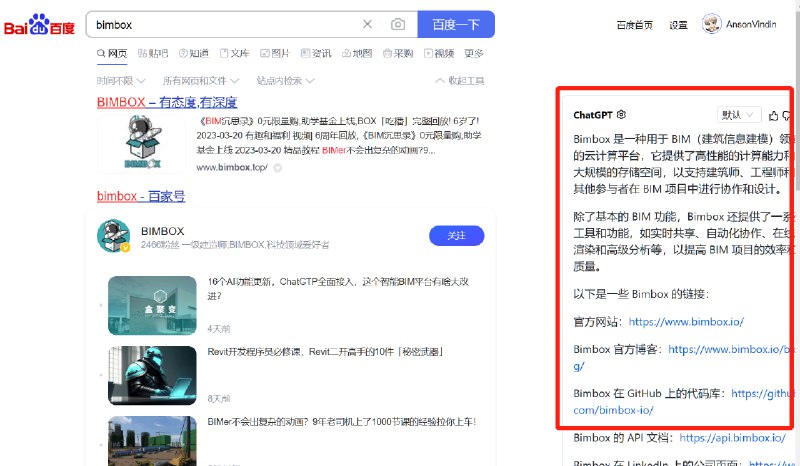Open the 文库 tab
This screenshot has height=466, width=800.
point(235,53)
